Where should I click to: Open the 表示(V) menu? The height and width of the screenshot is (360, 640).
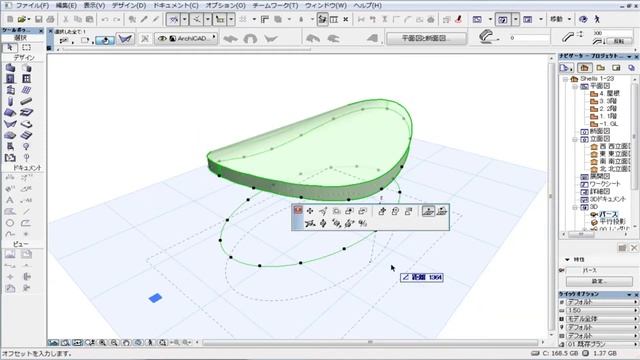tap(94, 6)
